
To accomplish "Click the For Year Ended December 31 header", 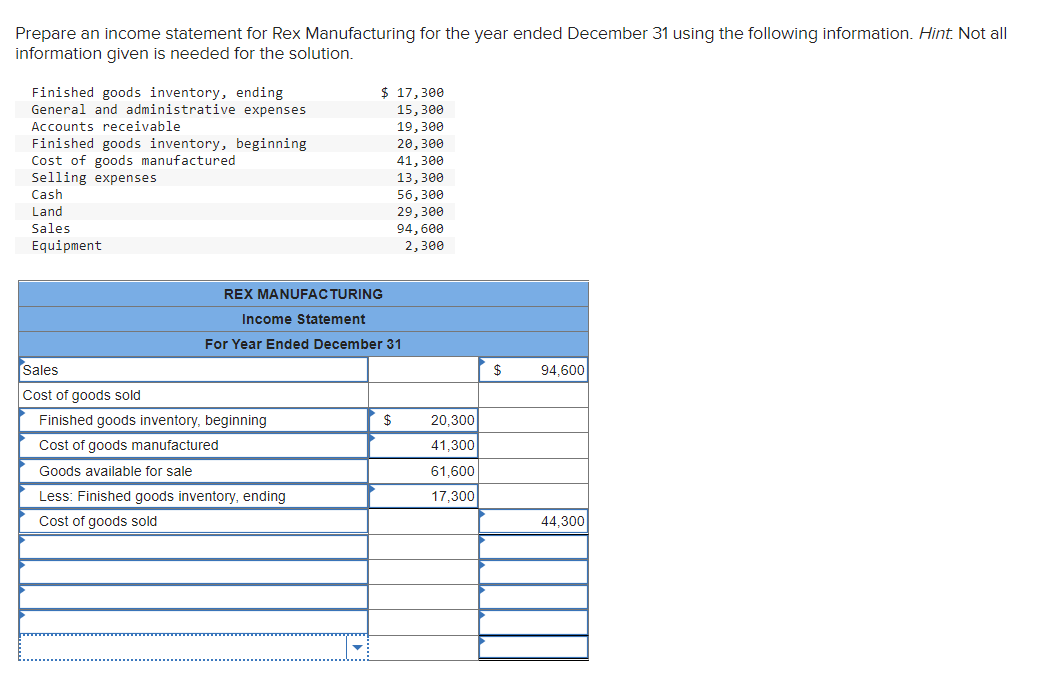I will pyautogui.click(x=303, y=344).
